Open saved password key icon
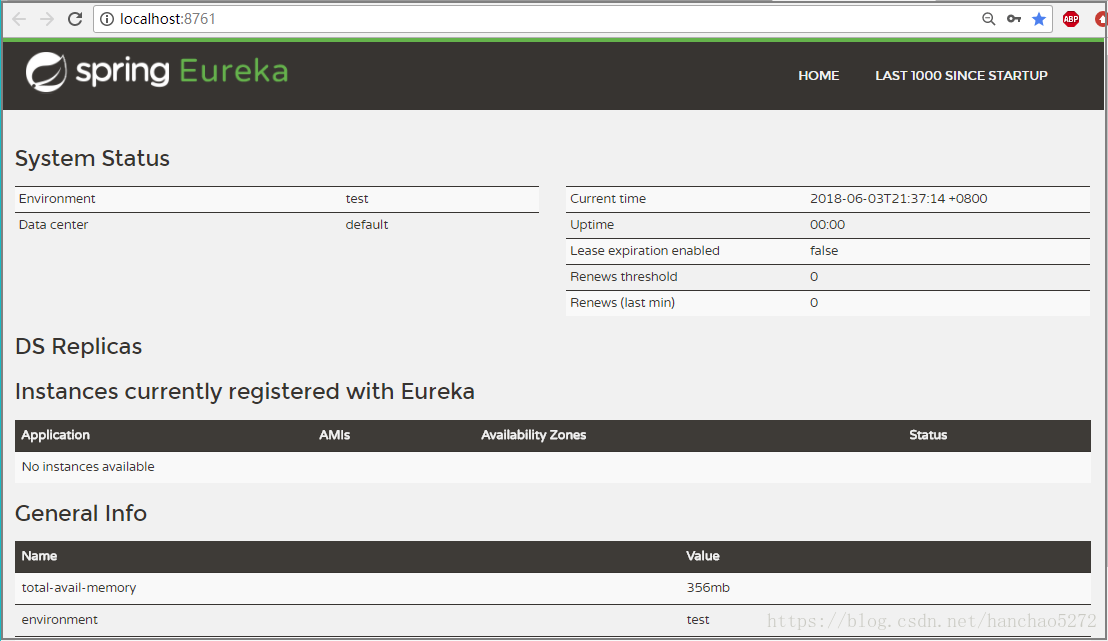Image resolution: width=1108 pixels, height=641 pixels. coord(1014,19)
